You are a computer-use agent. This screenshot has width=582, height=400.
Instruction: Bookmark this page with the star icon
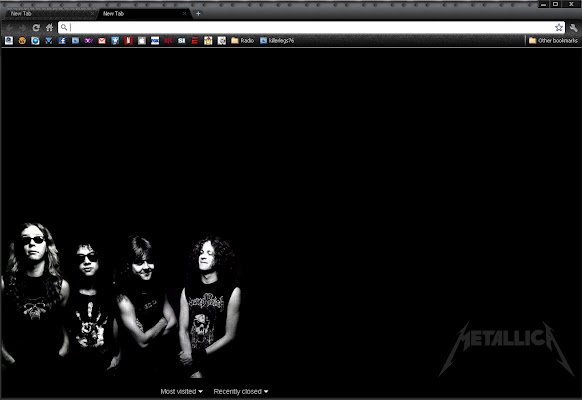pos(559,27)
